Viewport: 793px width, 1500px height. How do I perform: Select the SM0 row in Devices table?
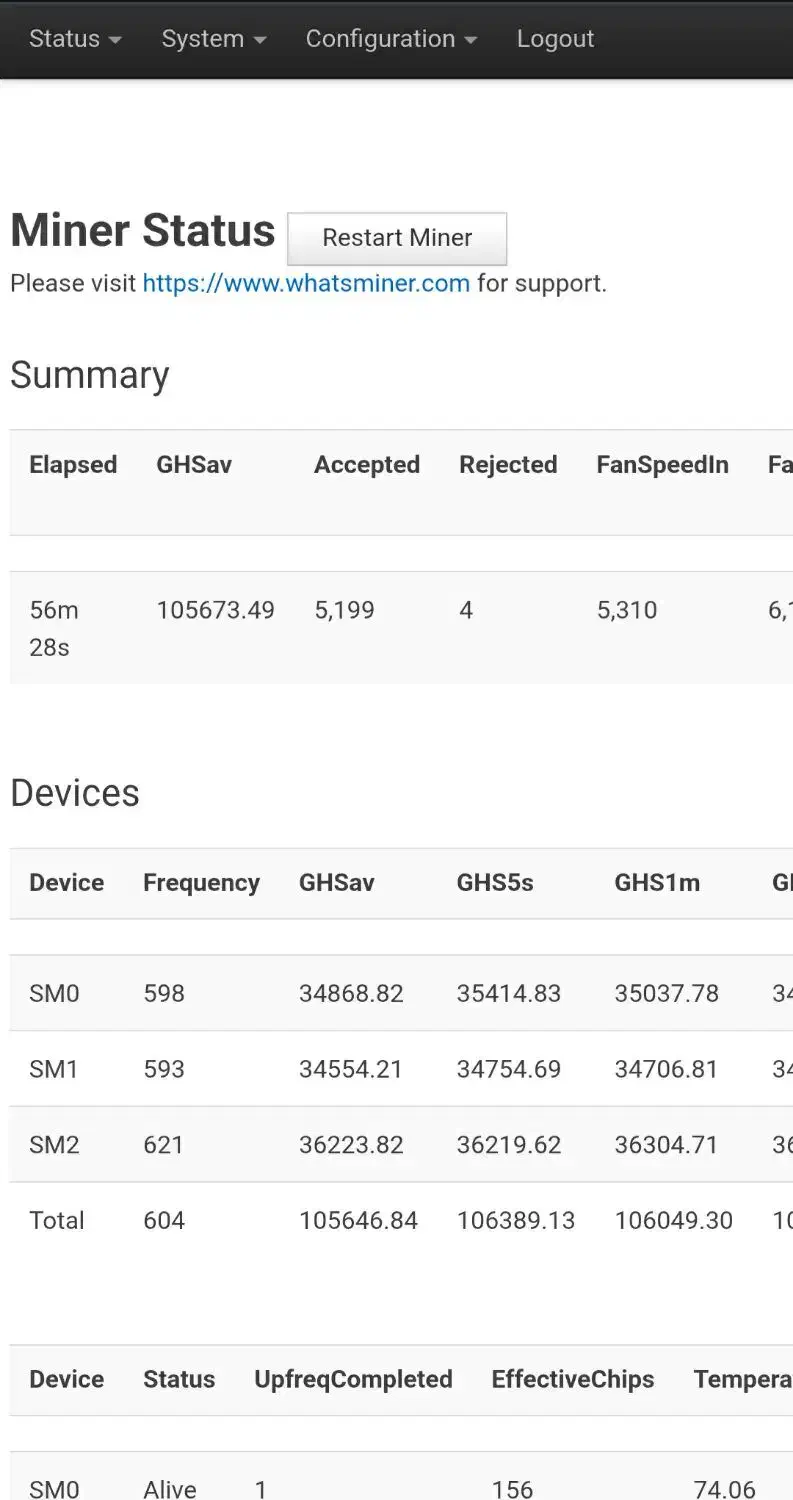pyautogui.click(x=54, y=993)
